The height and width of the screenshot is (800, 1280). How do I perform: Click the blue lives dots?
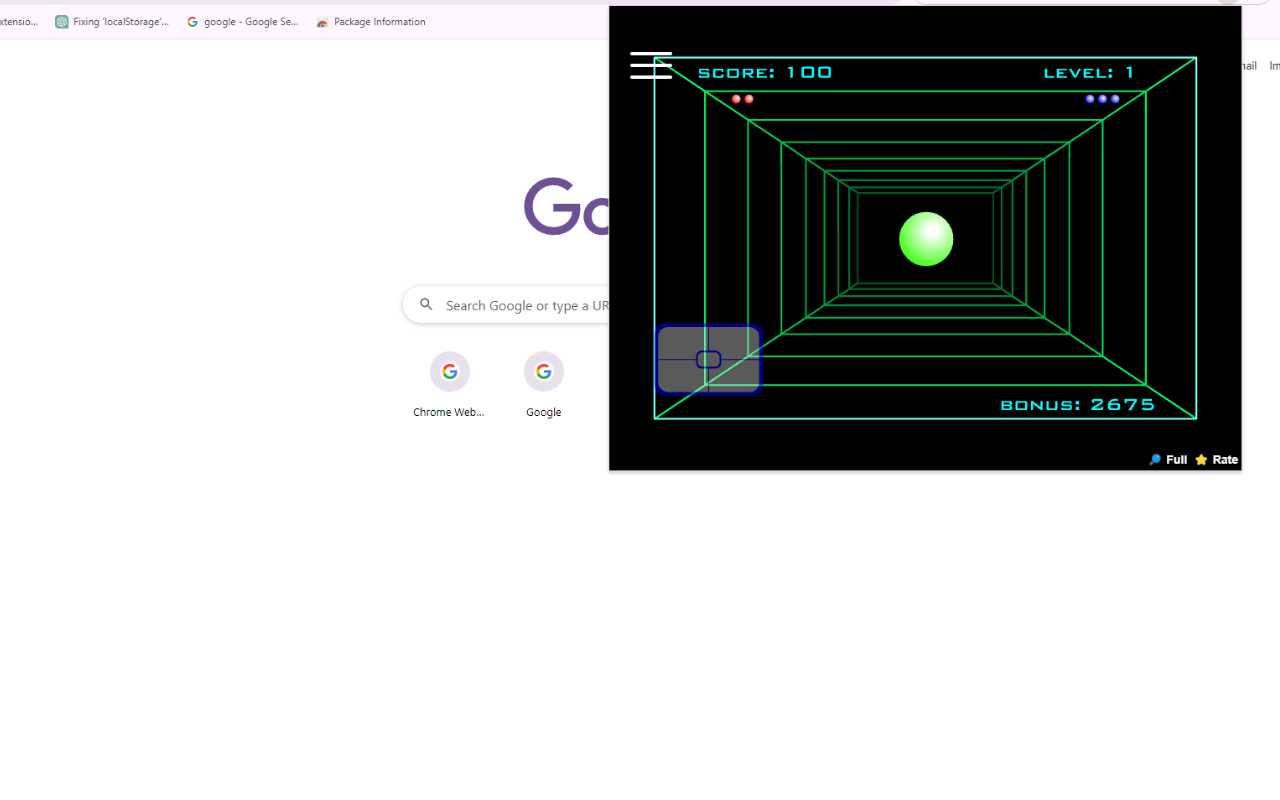[1102, 99]
